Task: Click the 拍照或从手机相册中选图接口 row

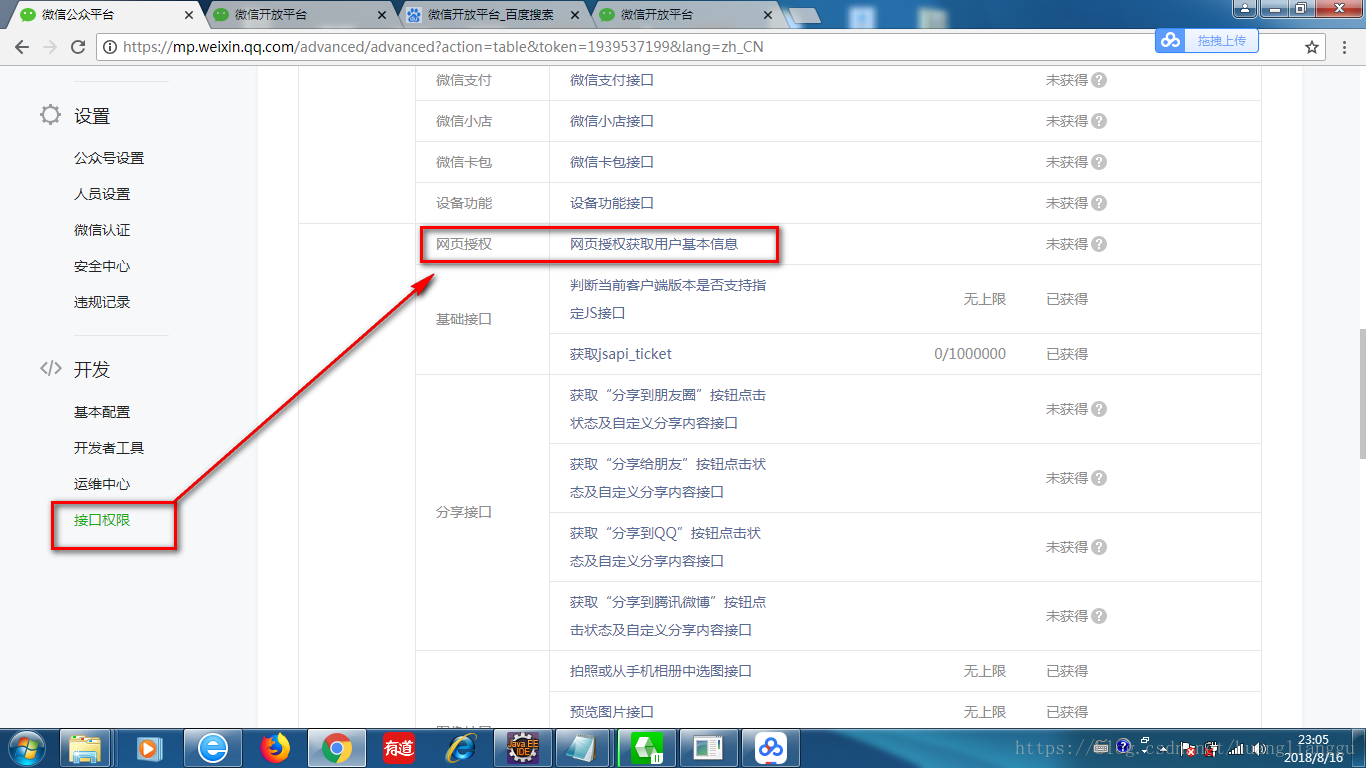Action: [661, 671]
